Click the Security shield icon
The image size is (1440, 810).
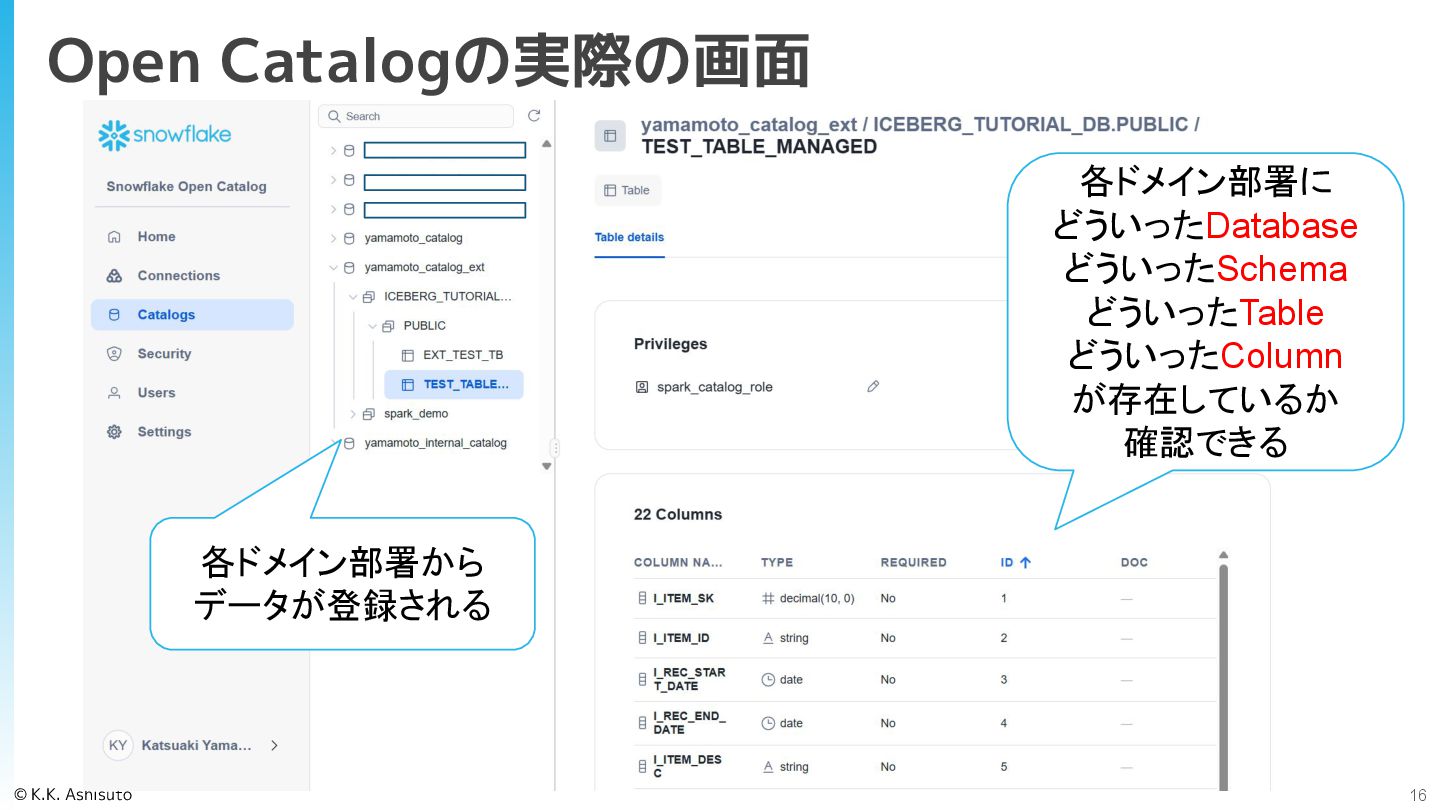pyautogui.click(x=114, y=354)
